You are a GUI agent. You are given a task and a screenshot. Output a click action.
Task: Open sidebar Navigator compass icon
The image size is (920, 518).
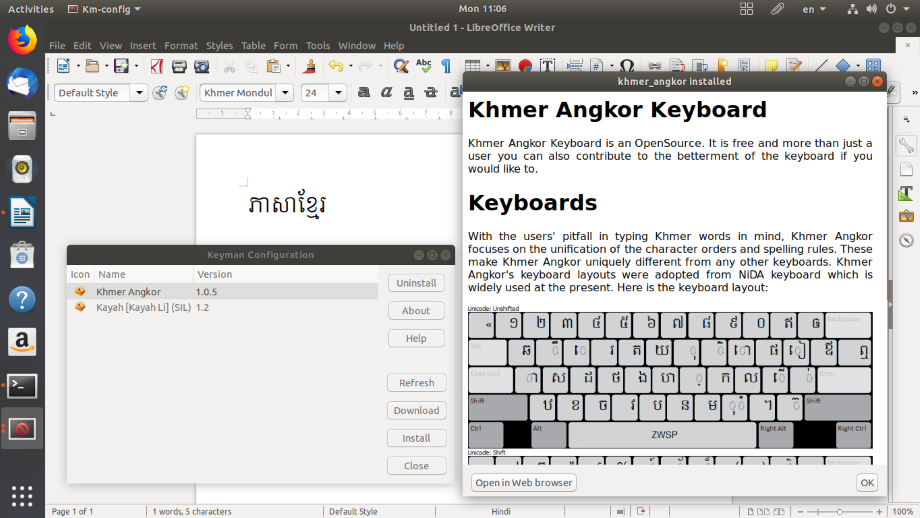[906, 240]
